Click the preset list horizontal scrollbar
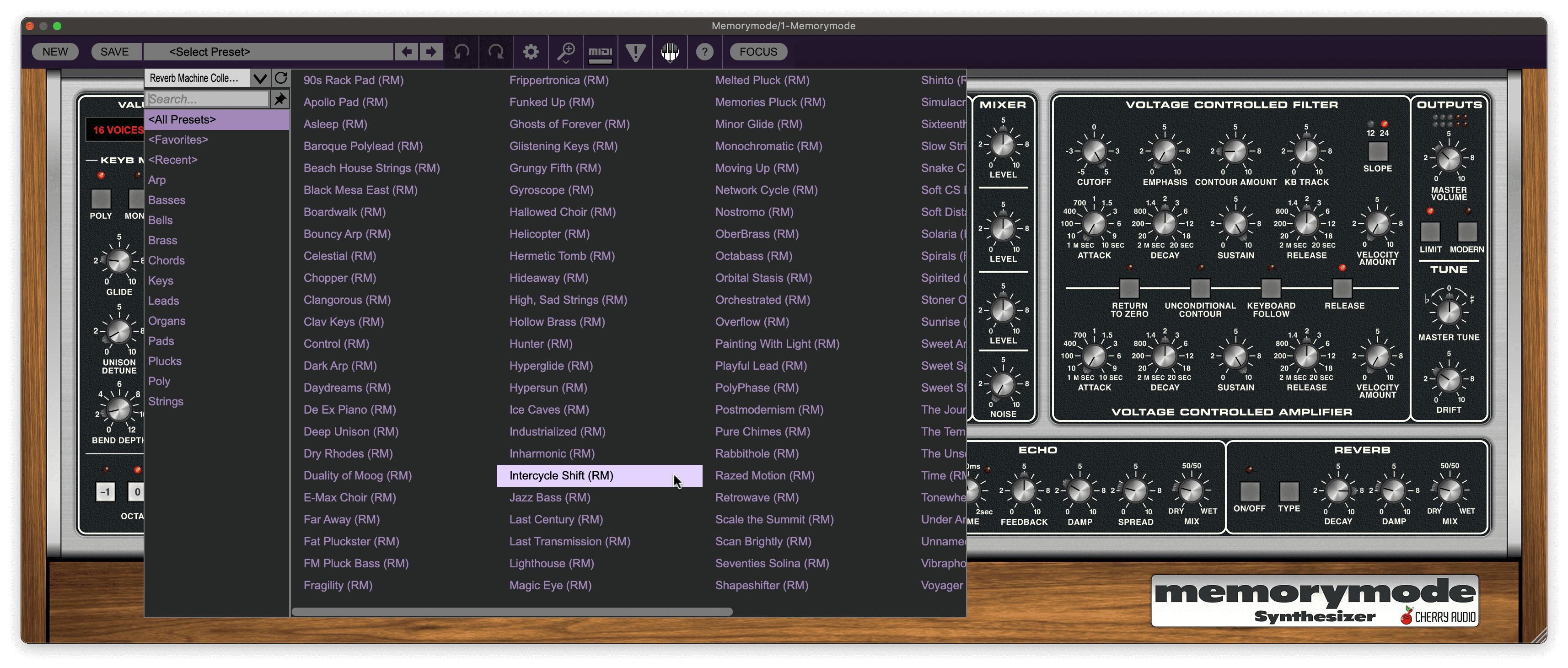The image size is (1568, 668). [511, 611]
